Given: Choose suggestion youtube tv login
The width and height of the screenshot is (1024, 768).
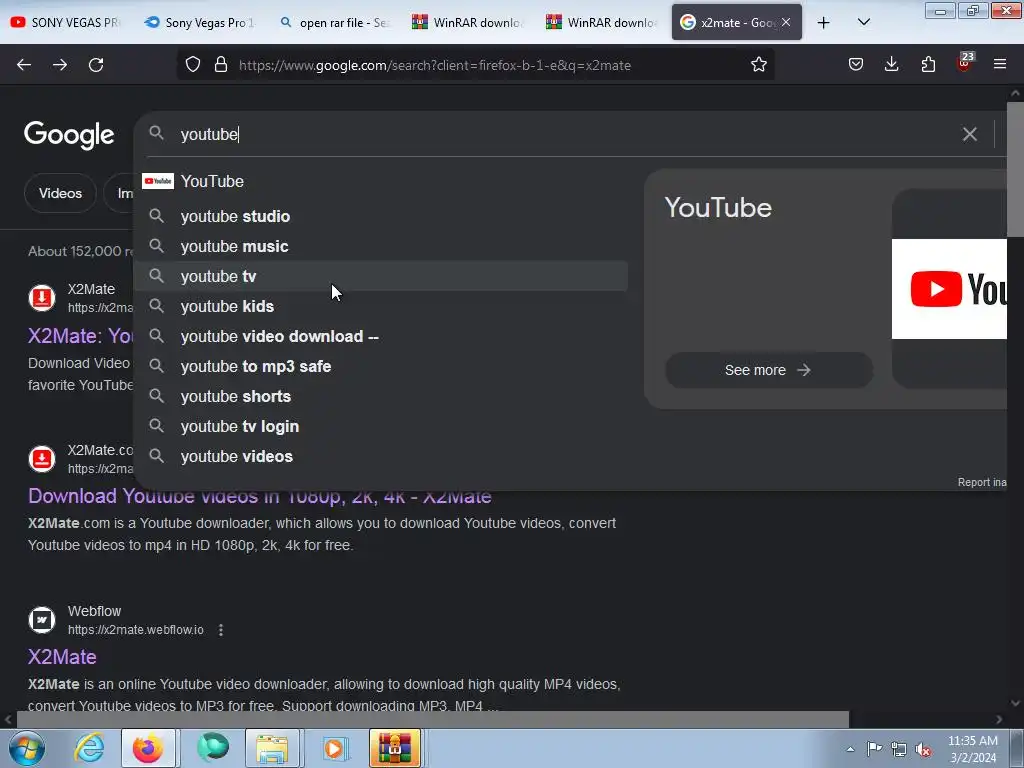Looking at the screenshot, I should tap(381, 426).
